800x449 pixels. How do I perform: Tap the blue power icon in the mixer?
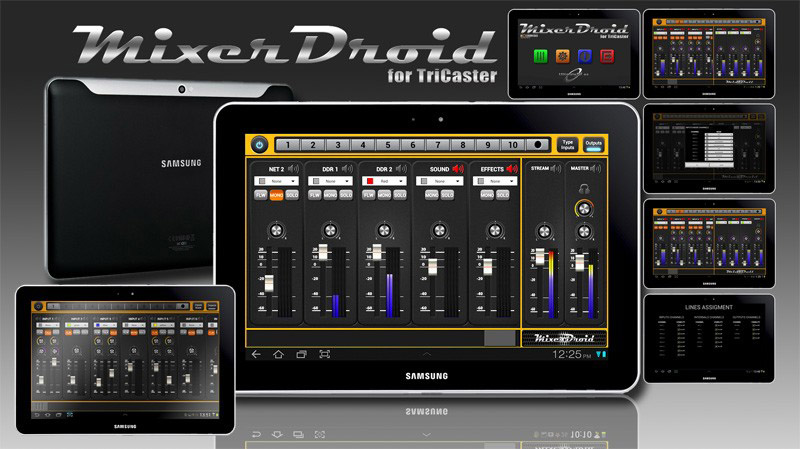coord(259,145)
